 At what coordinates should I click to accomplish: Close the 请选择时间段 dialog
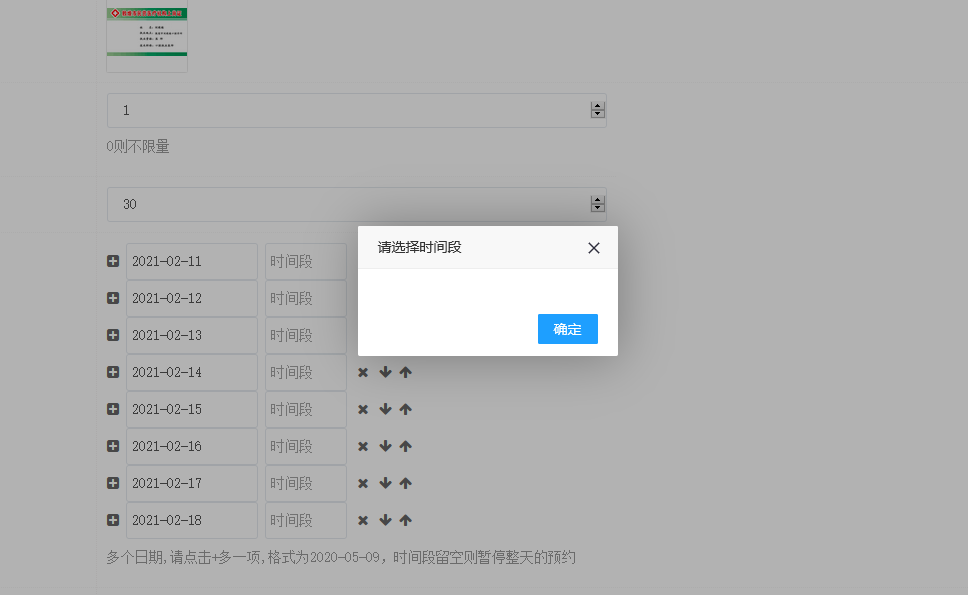point(594,248)
